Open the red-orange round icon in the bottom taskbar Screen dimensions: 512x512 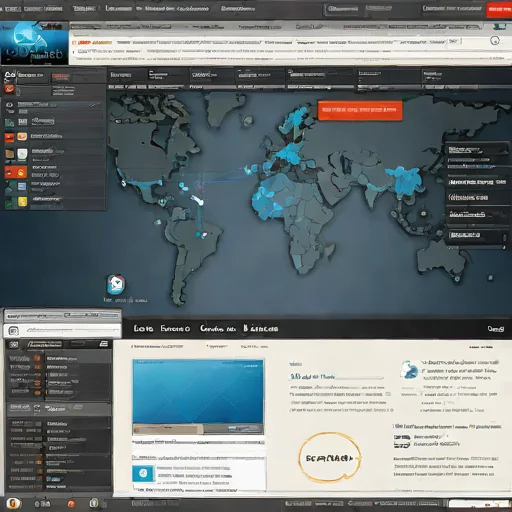click(71, 503)
